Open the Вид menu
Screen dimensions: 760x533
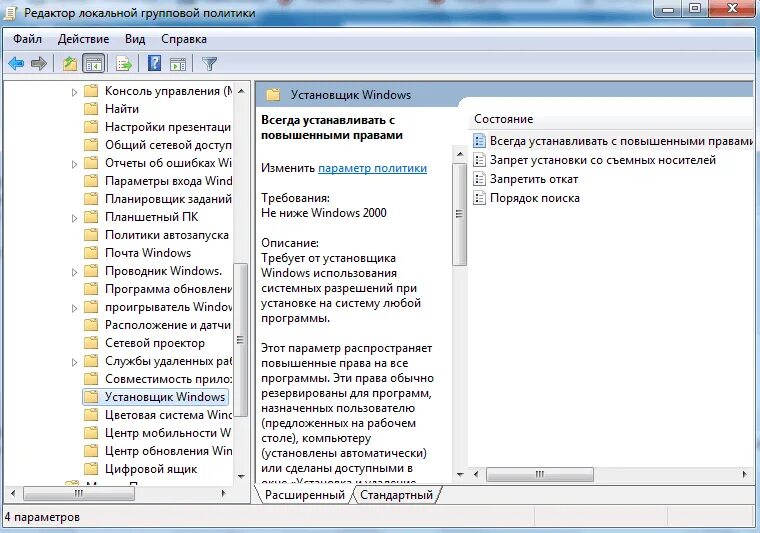tap(135, 39)
